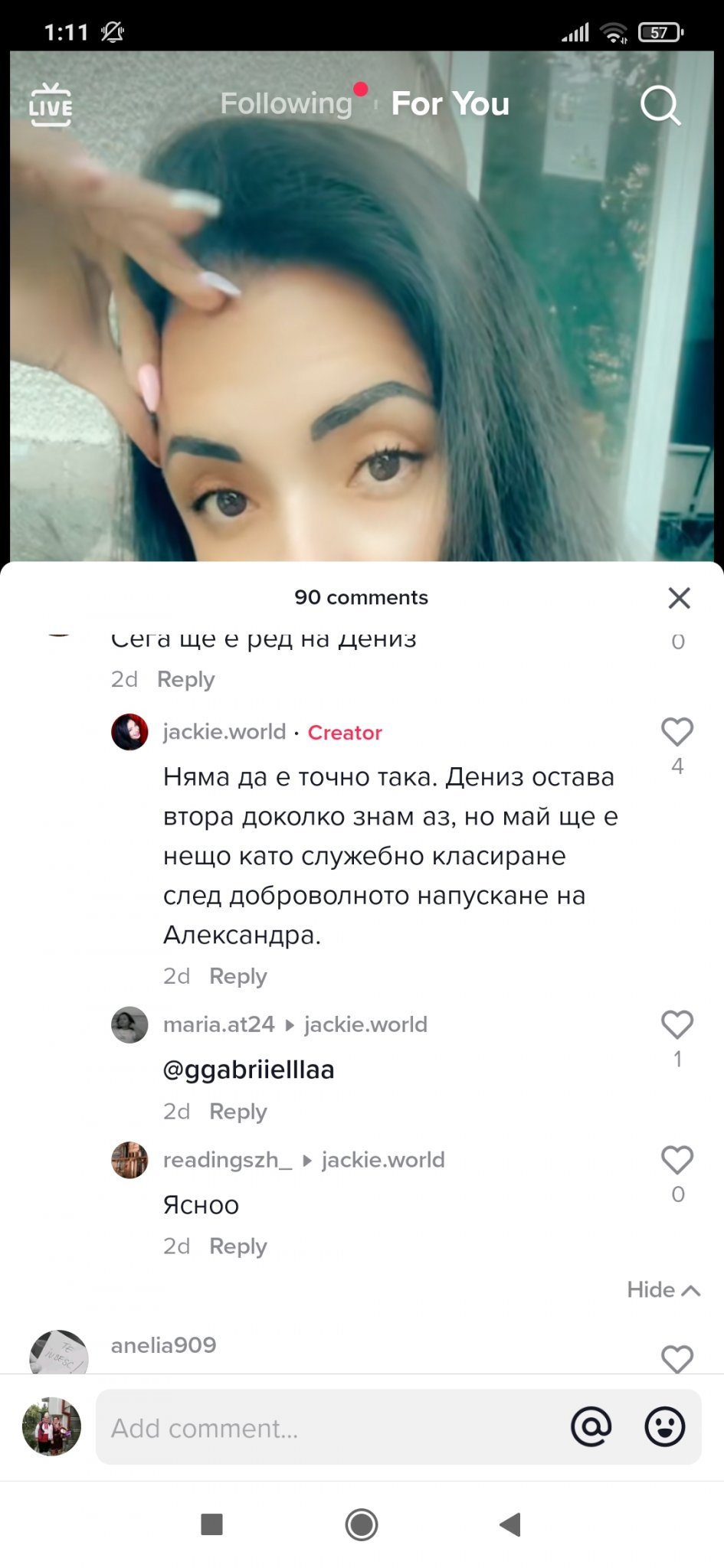This screenshot has height=1568, width=724.
Task: Reply to readingszh_'s comment
Action: (x=238, y=1246)
